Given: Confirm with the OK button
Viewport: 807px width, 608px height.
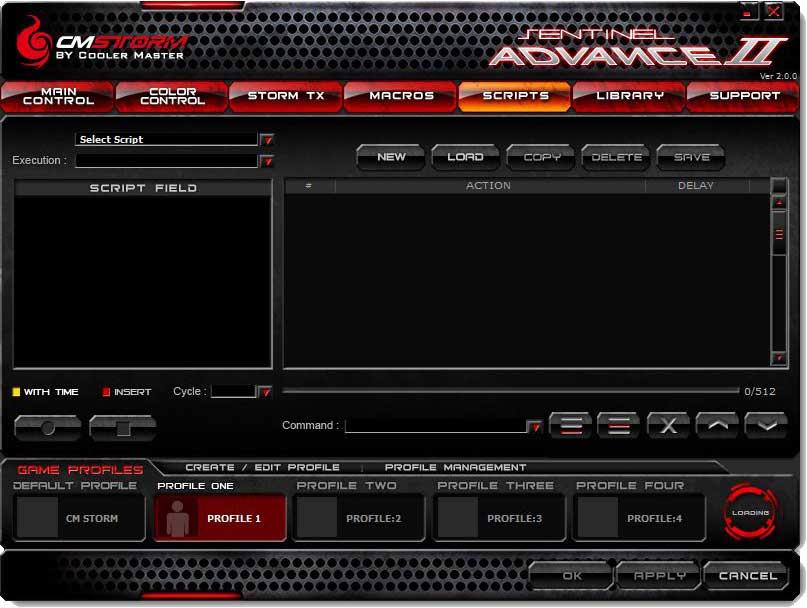Looking at the screenshot, I should [571, 576].
